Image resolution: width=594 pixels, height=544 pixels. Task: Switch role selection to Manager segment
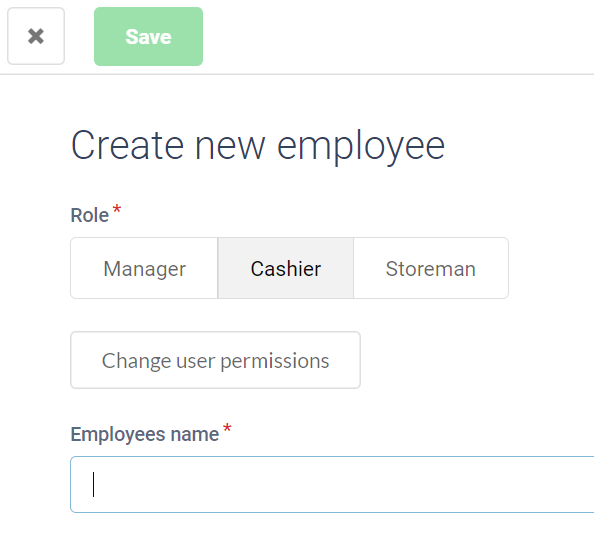(144, 268)
